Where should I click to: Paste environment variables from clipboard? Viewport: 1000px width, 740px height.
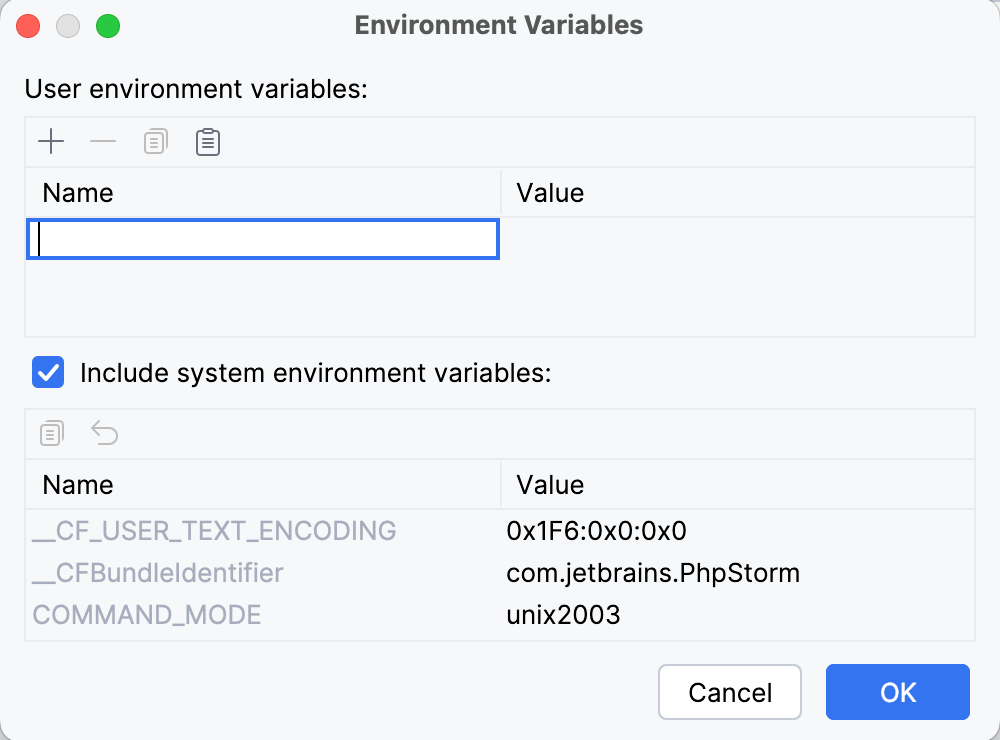pos(207,141)
